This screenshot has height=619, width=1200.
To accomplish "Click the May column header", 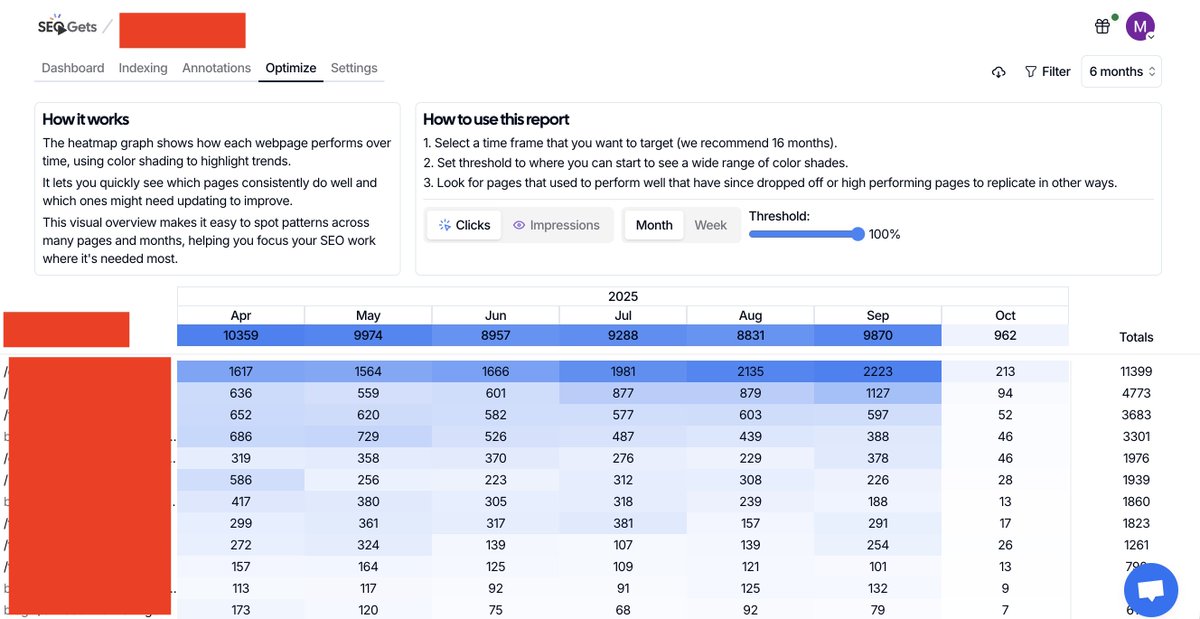I will coord(368,315).
